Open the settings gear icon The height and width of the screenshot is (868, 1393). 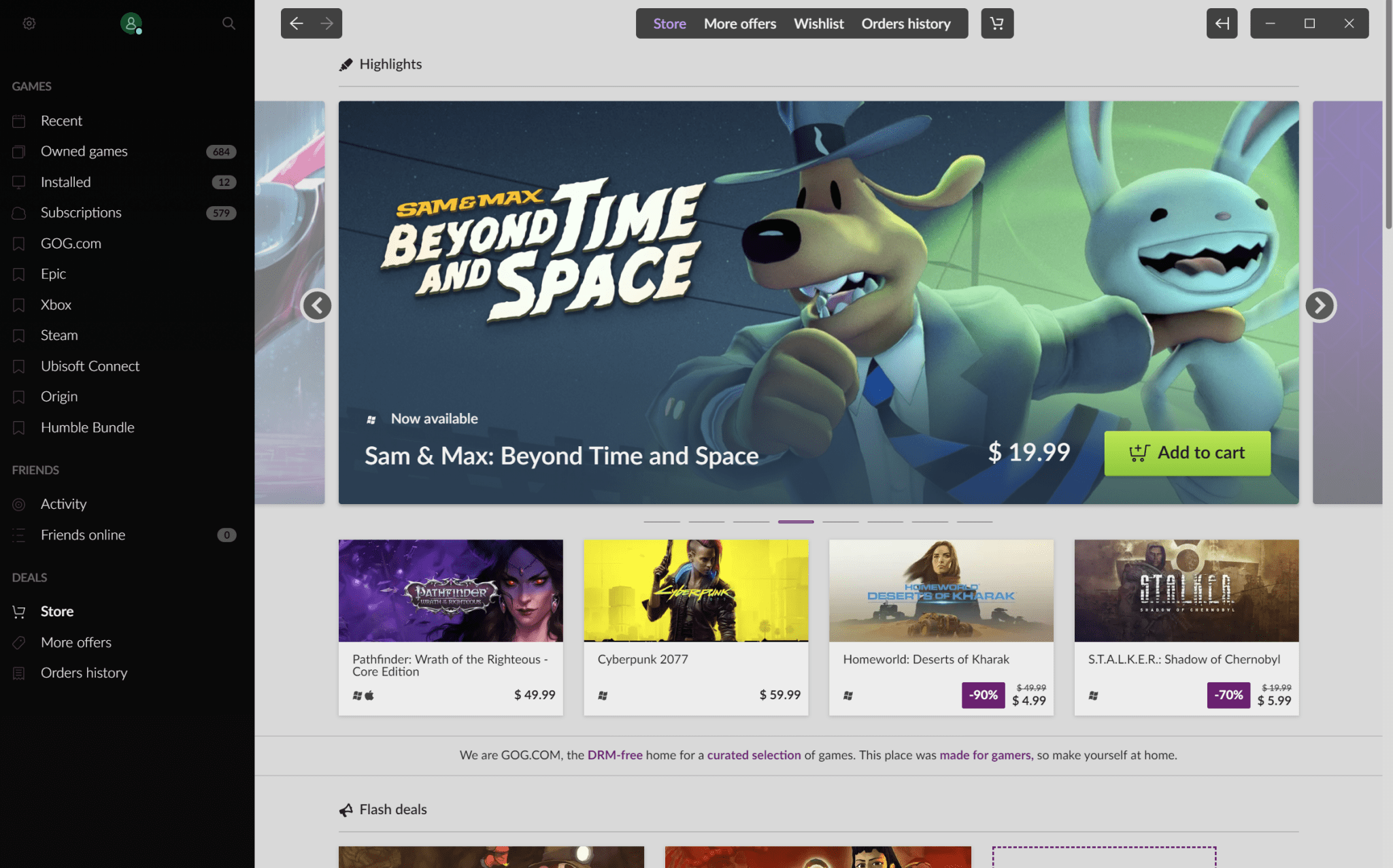(x=29, y=23)
